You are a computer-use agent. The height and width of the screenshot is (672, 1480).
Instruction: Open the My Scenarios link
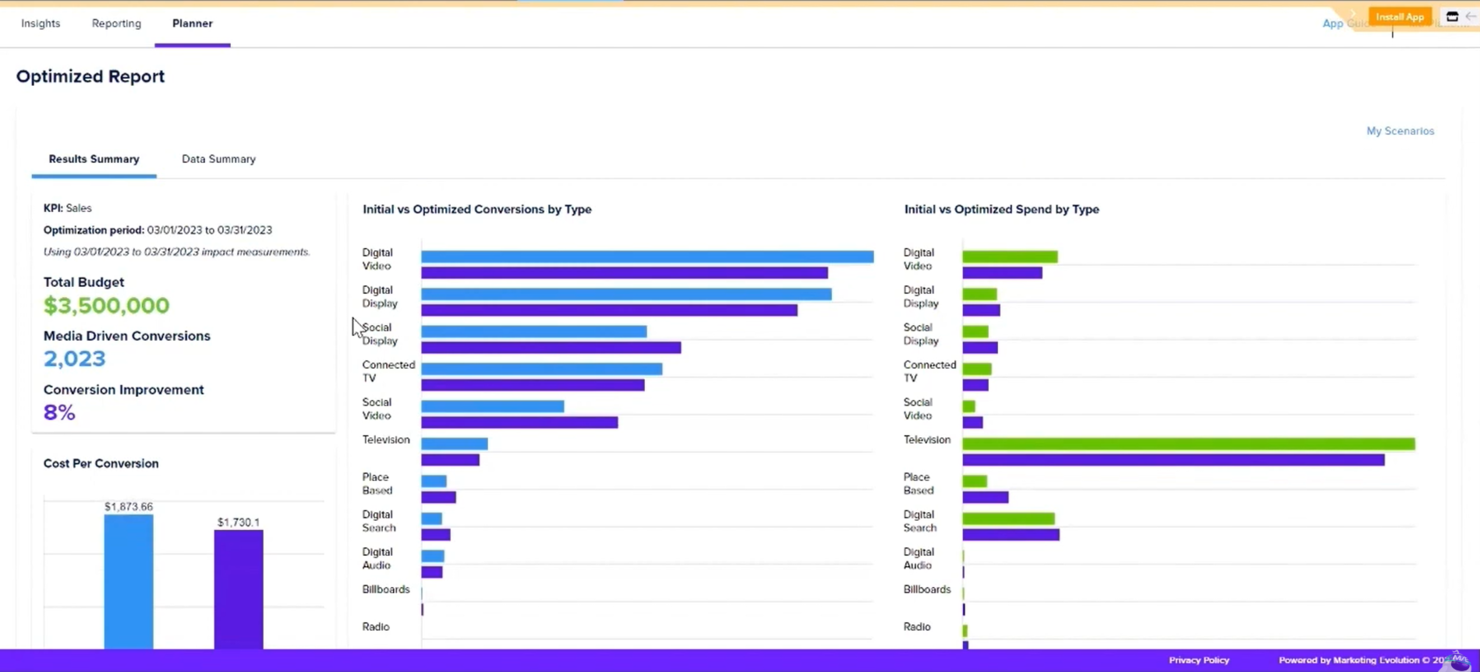click(x=1399, y=131)
